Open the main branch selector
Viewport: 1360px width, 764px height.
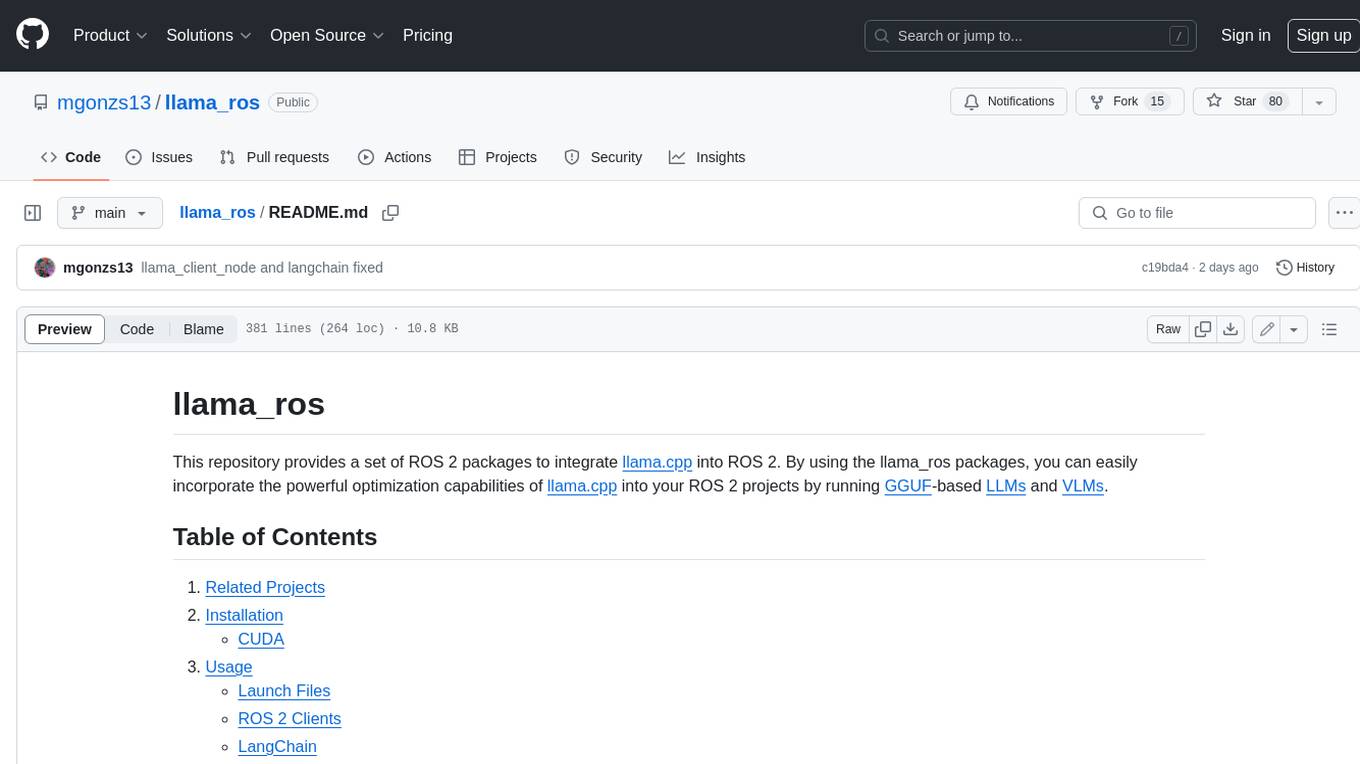pos(110,213)
